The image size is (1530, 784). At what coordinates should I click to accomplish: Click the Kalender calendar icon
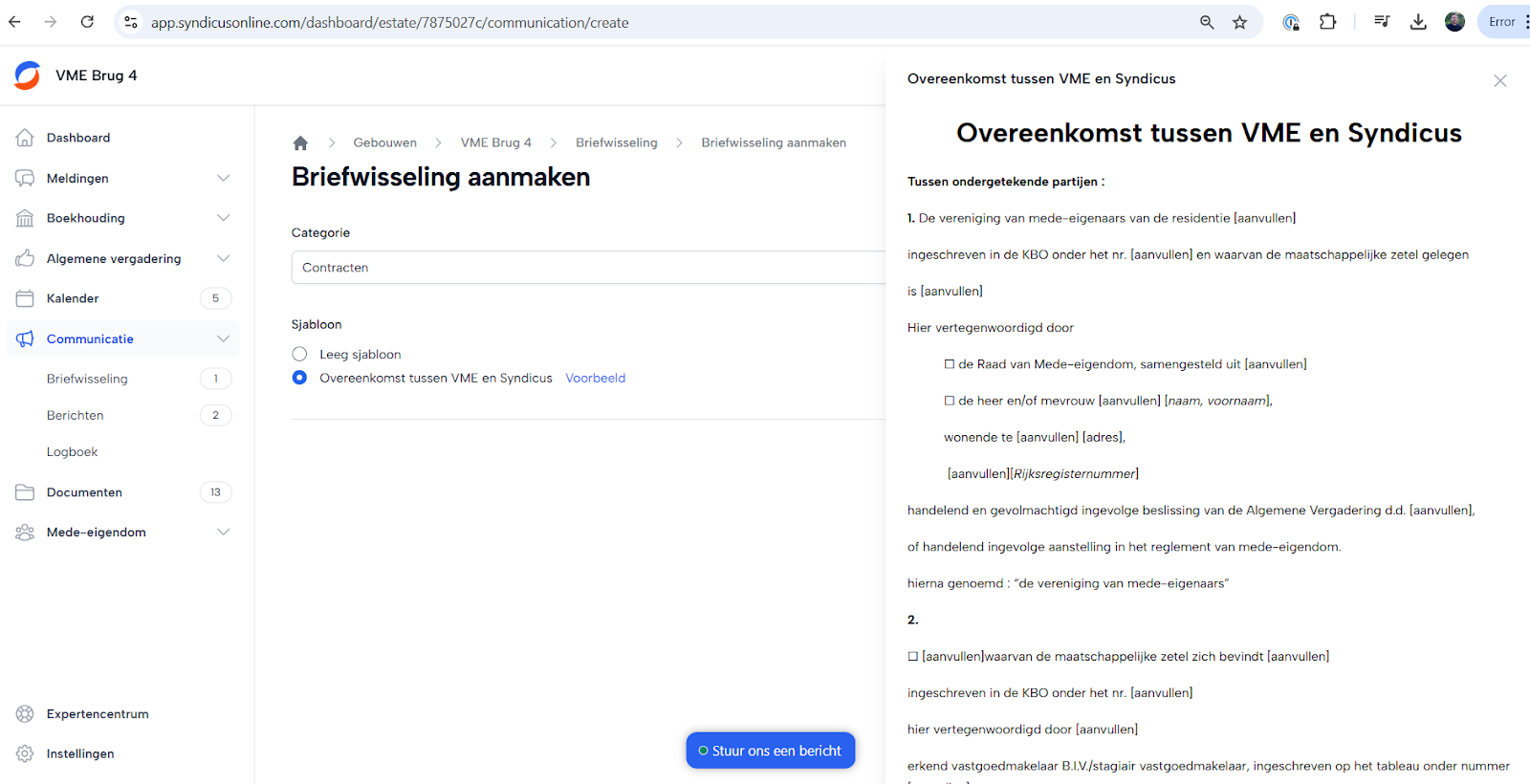point(25,298)
